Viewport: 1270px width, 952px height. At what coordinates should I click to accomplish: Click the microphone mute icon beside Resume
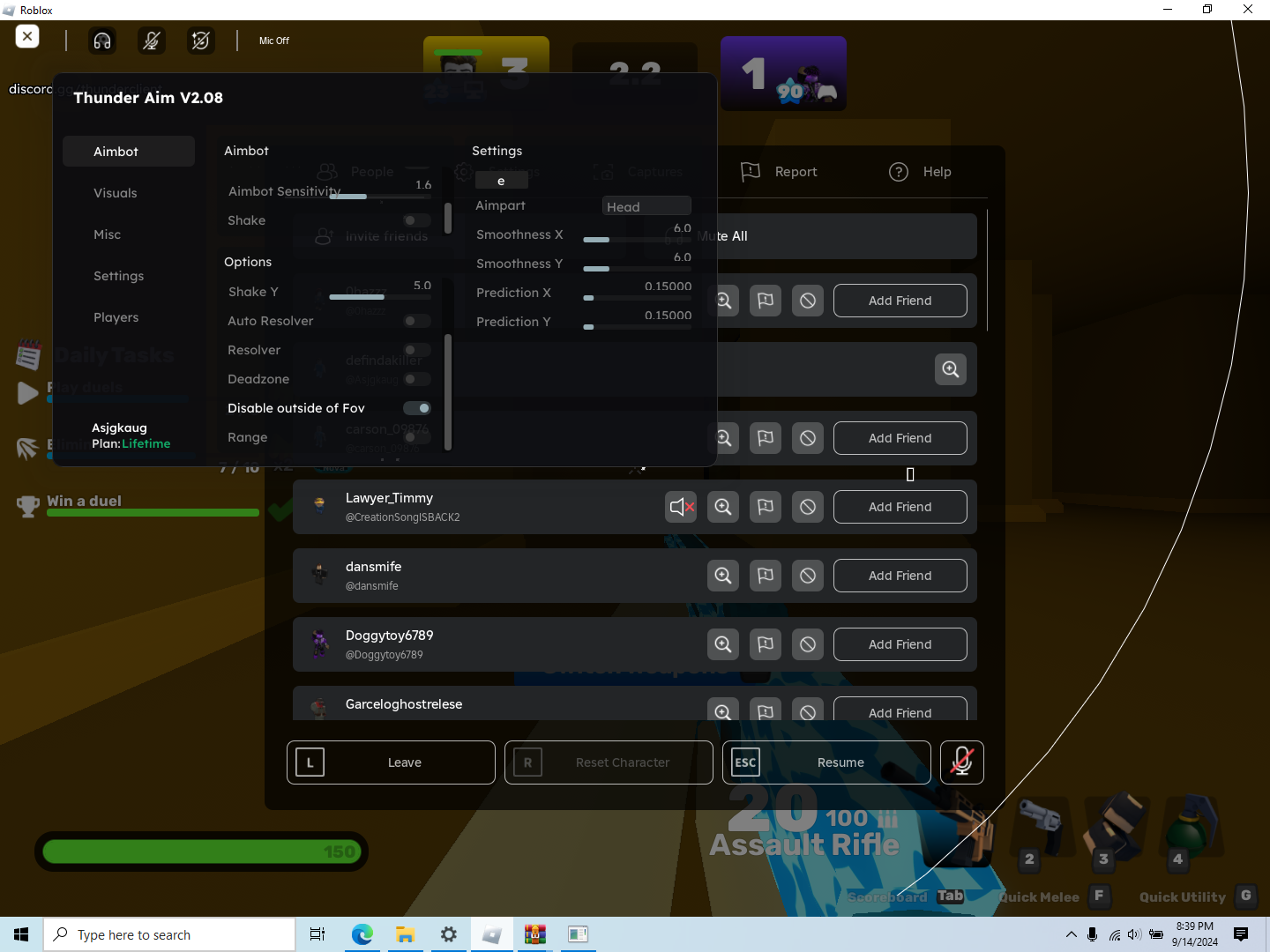coord(962,762)
